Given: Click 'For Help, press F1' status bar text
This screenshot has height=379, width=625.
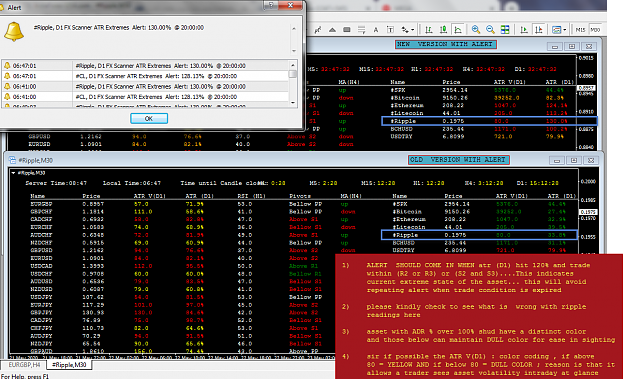Looking at the screenshot, I should coord(25,376).
